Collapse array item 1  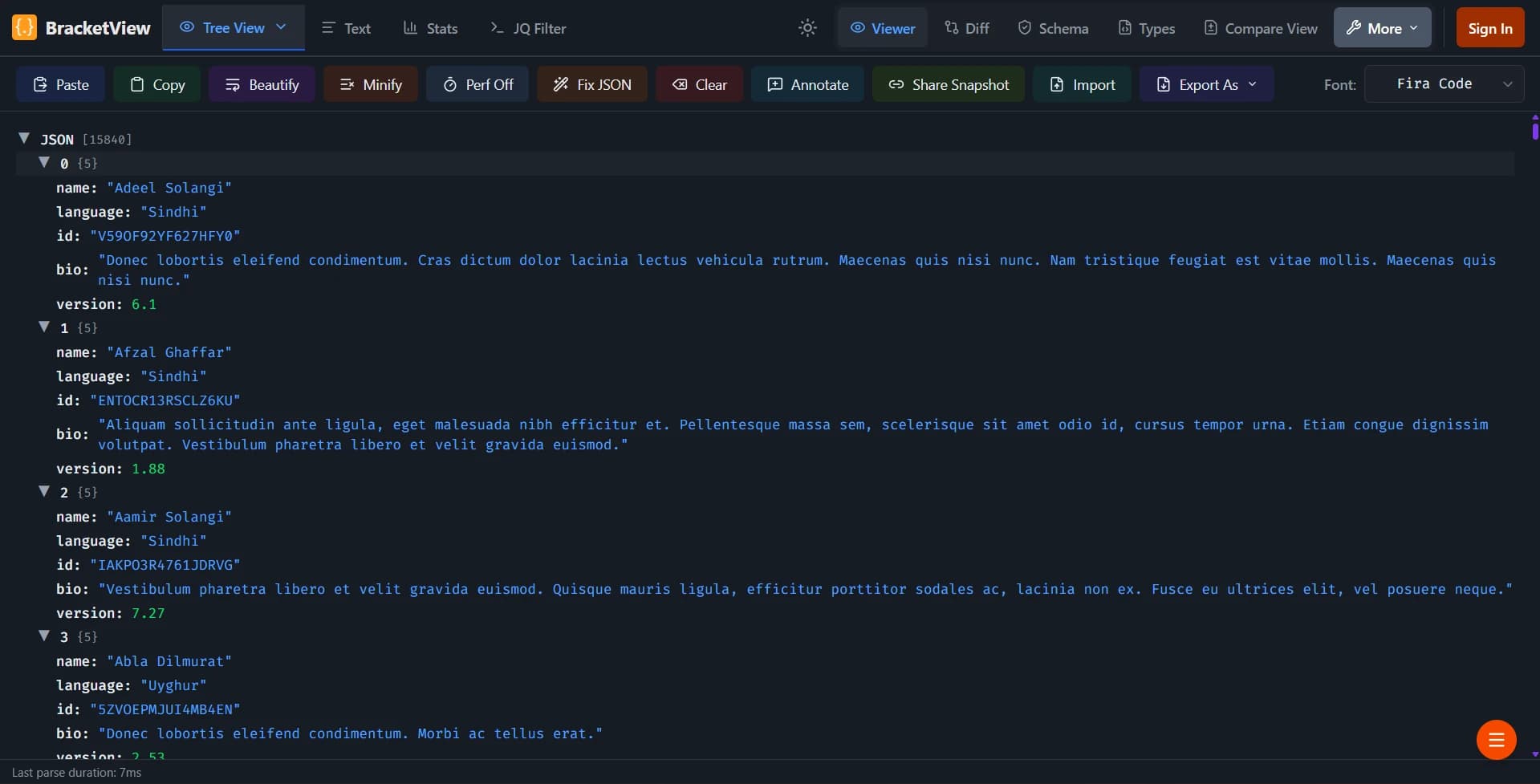[x=44, y=327]
